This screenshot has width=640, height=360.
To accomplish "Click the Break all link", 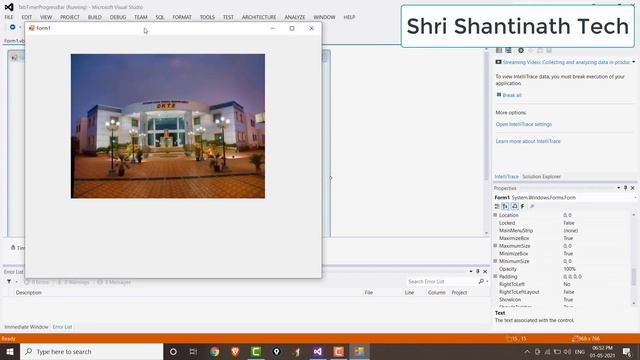I will click(x=512, y=95).
